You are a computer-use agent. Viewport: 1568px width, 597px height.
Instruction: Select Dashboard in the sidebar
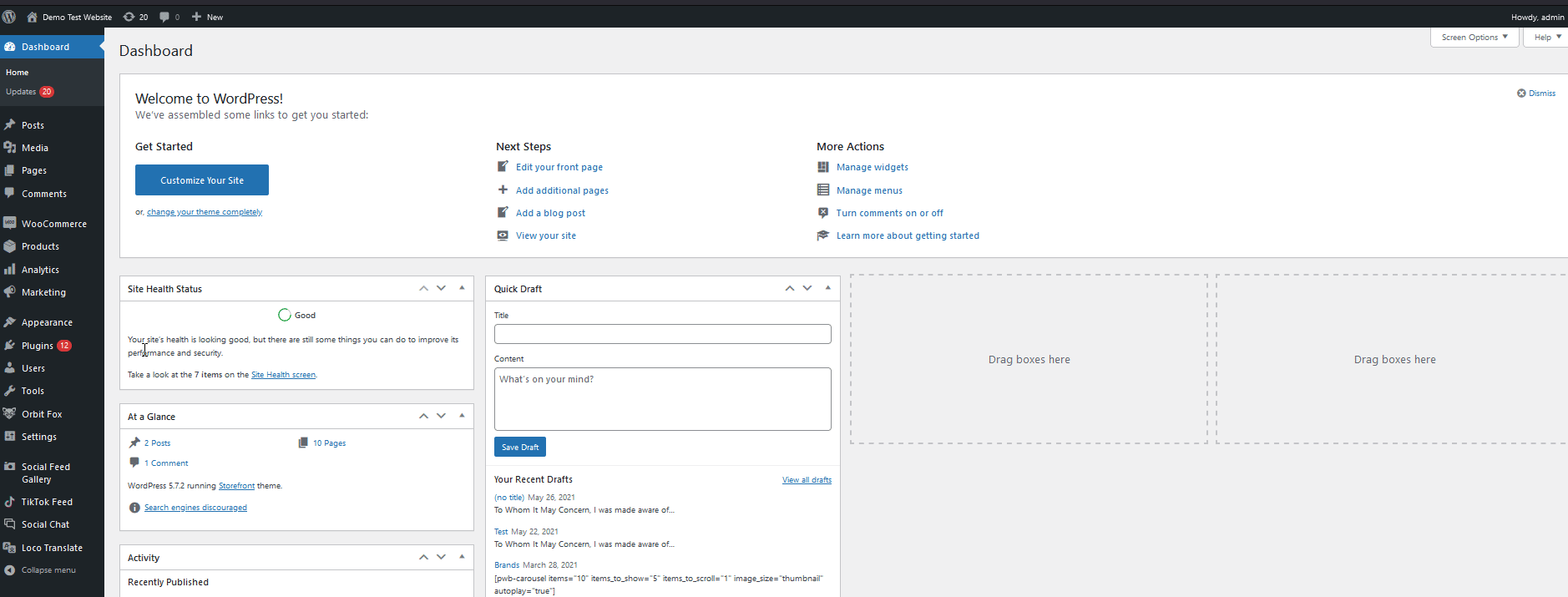[52, 47]
